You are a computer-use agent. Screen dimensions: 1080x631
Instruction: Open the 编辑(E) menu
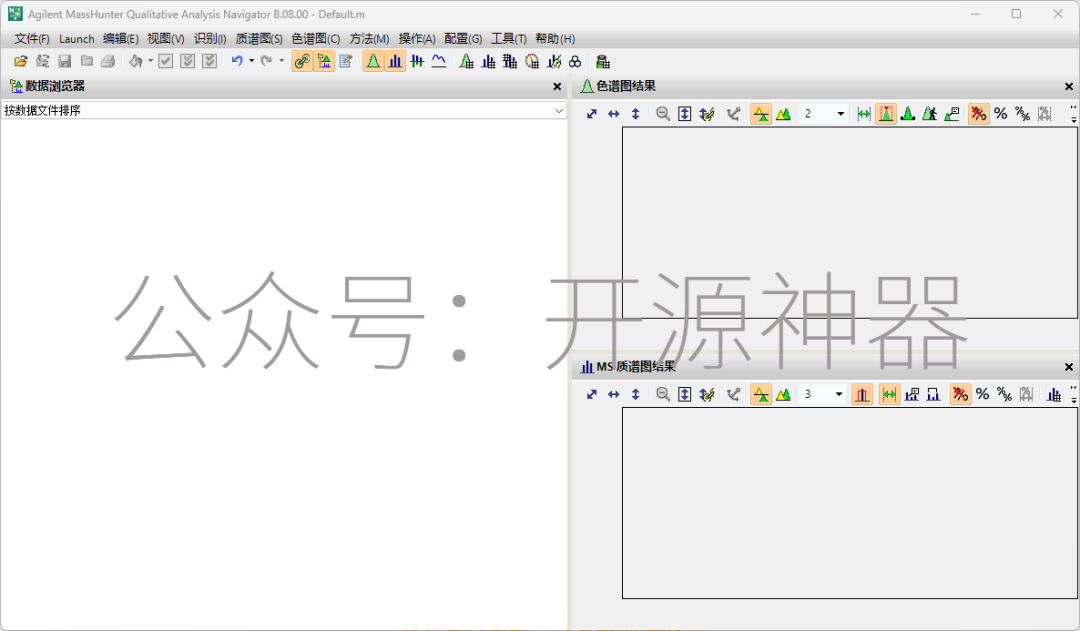(x=121, y=39)
